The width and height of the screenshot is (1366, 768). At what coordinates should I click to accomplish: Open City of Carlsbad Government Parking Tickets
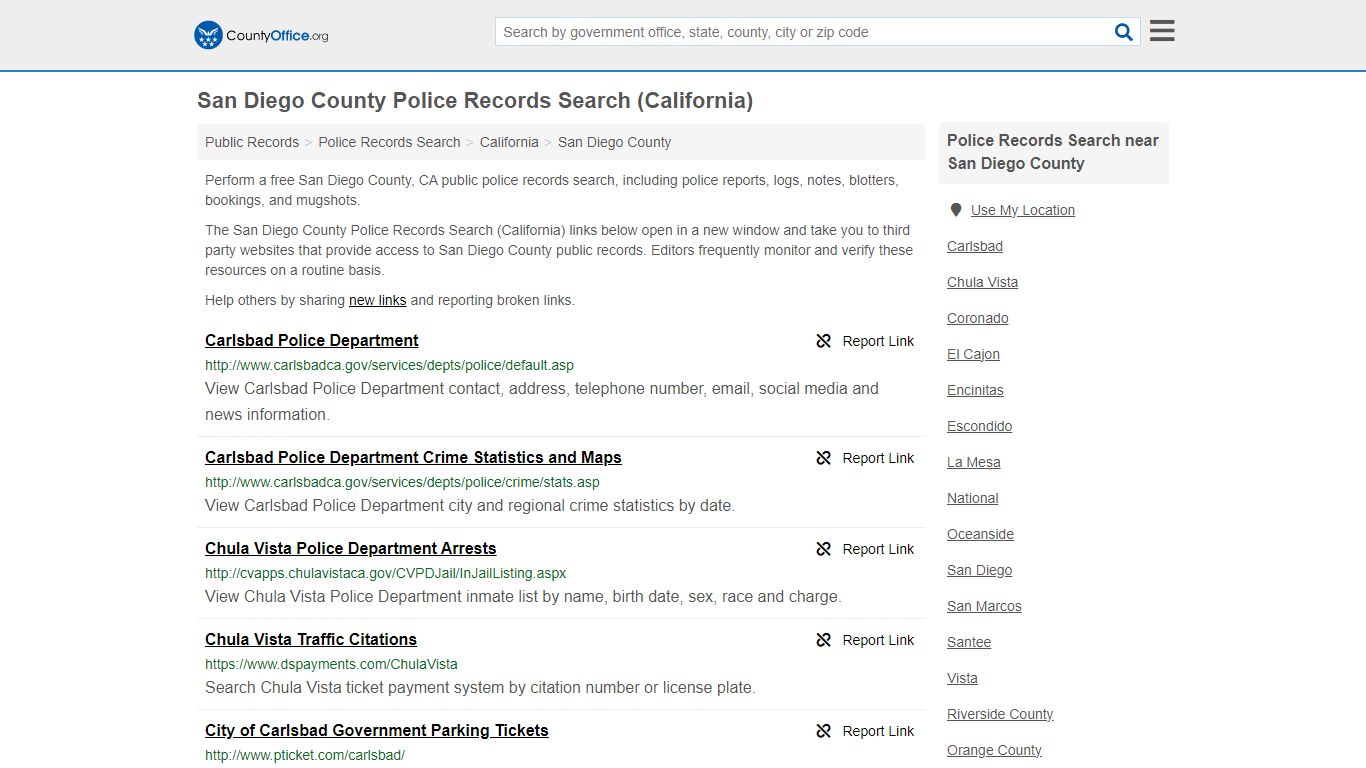tap(377, 730)
